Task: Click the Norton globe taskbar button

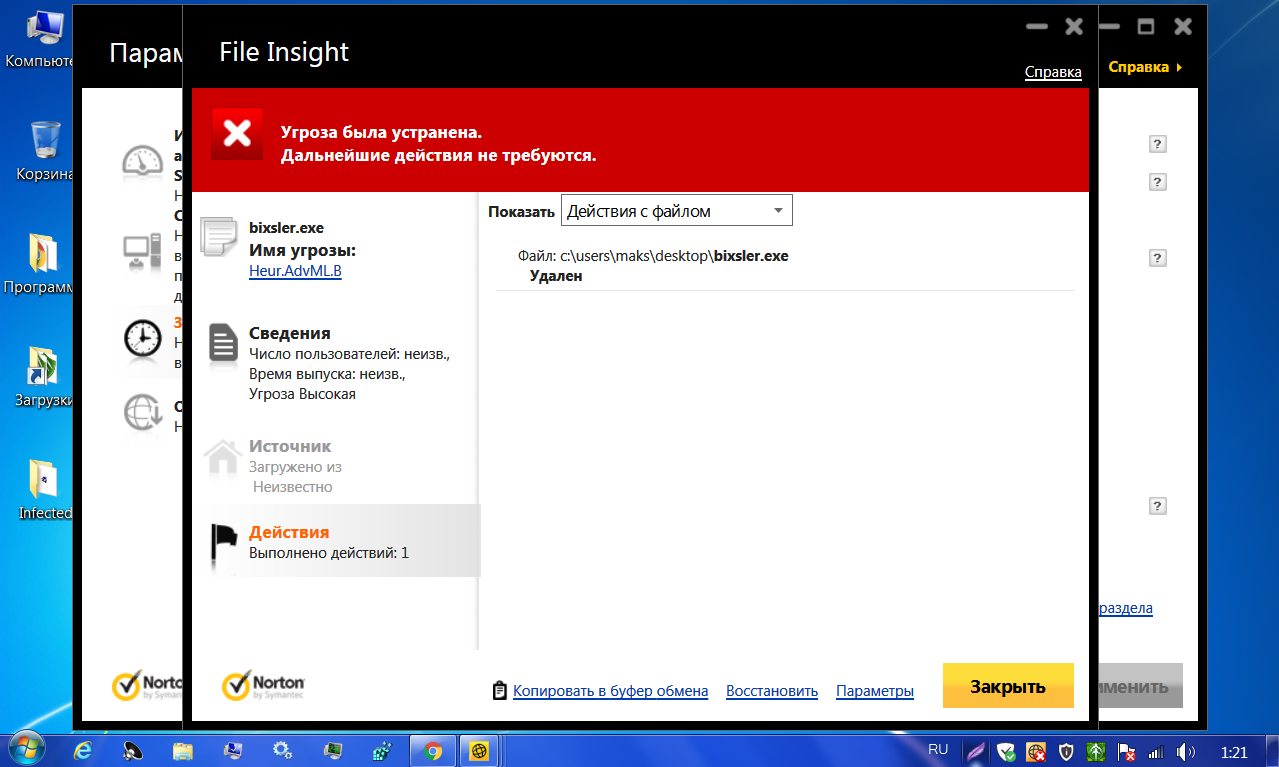Action: (480, 750)
